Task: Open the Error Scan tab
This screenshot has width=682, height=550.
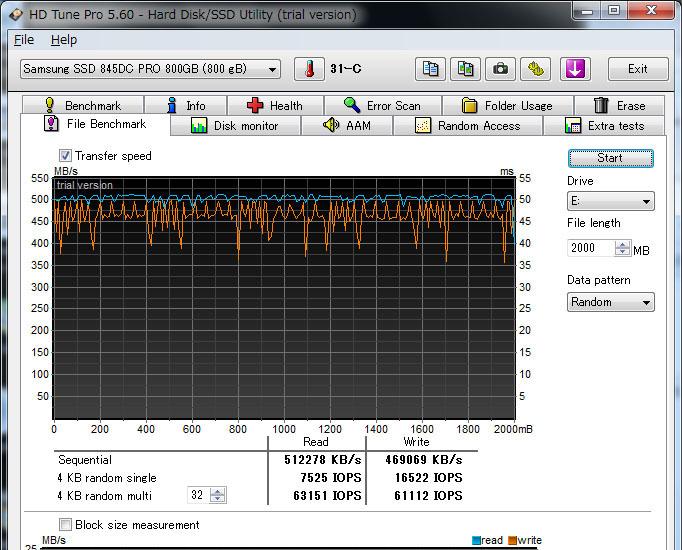Action: tap(382, 105)
